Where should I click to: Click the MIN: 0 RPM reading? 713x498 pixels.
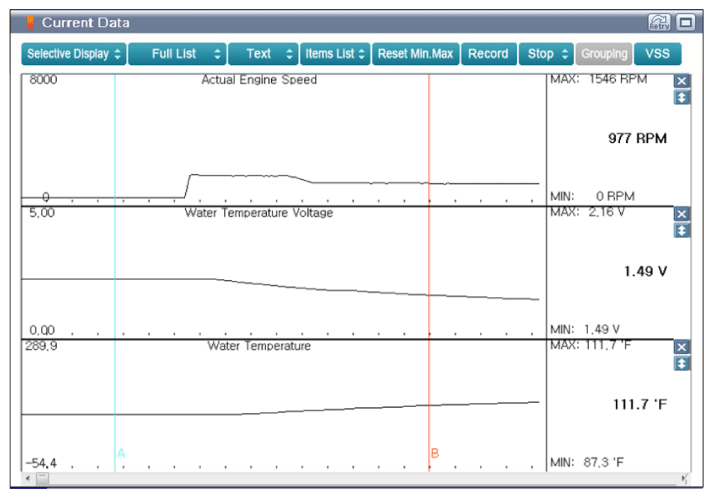coord(592,196)
